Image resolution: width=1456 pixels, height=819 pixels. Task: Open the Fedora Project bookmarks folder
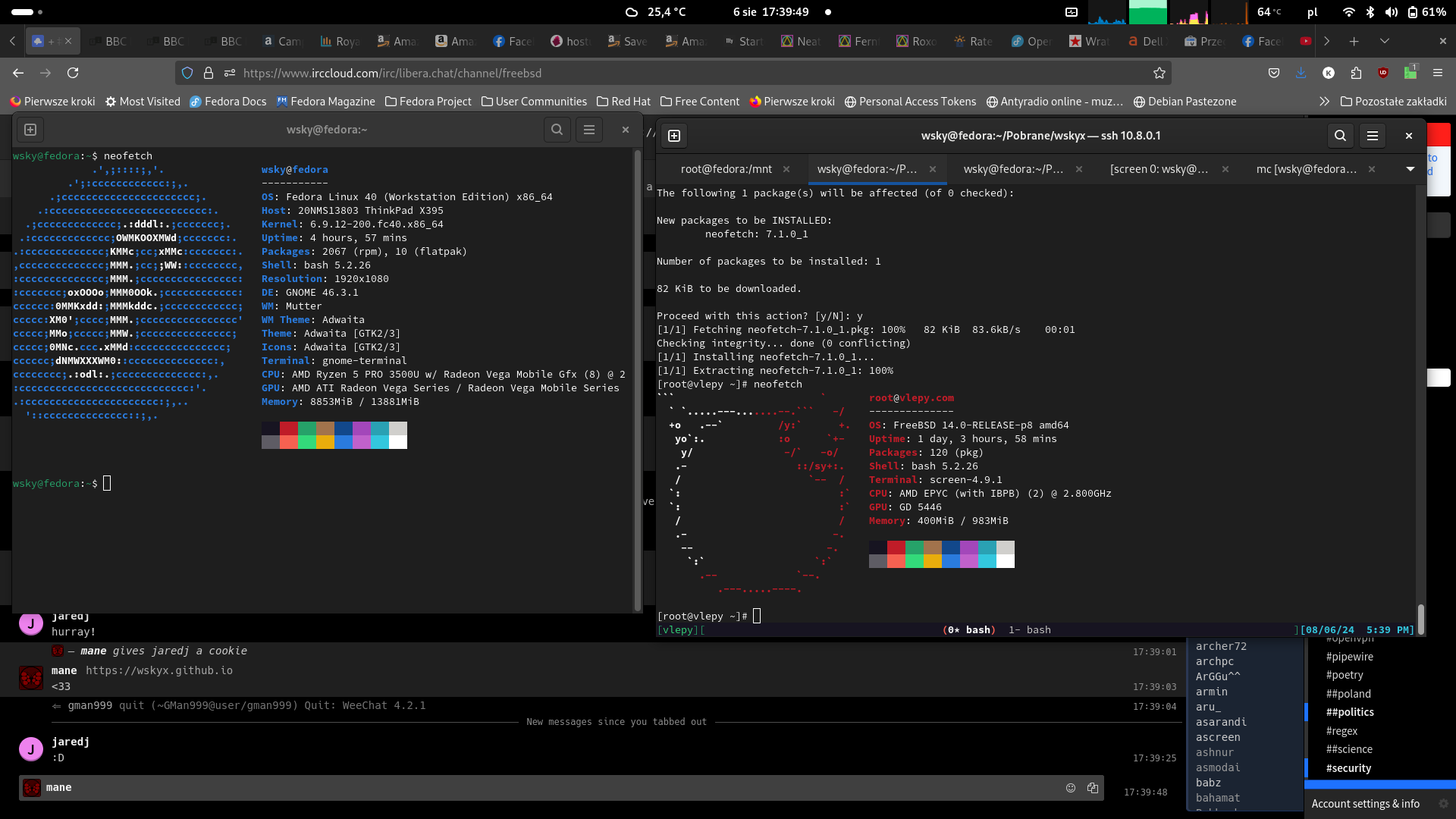tap(428, 102)
